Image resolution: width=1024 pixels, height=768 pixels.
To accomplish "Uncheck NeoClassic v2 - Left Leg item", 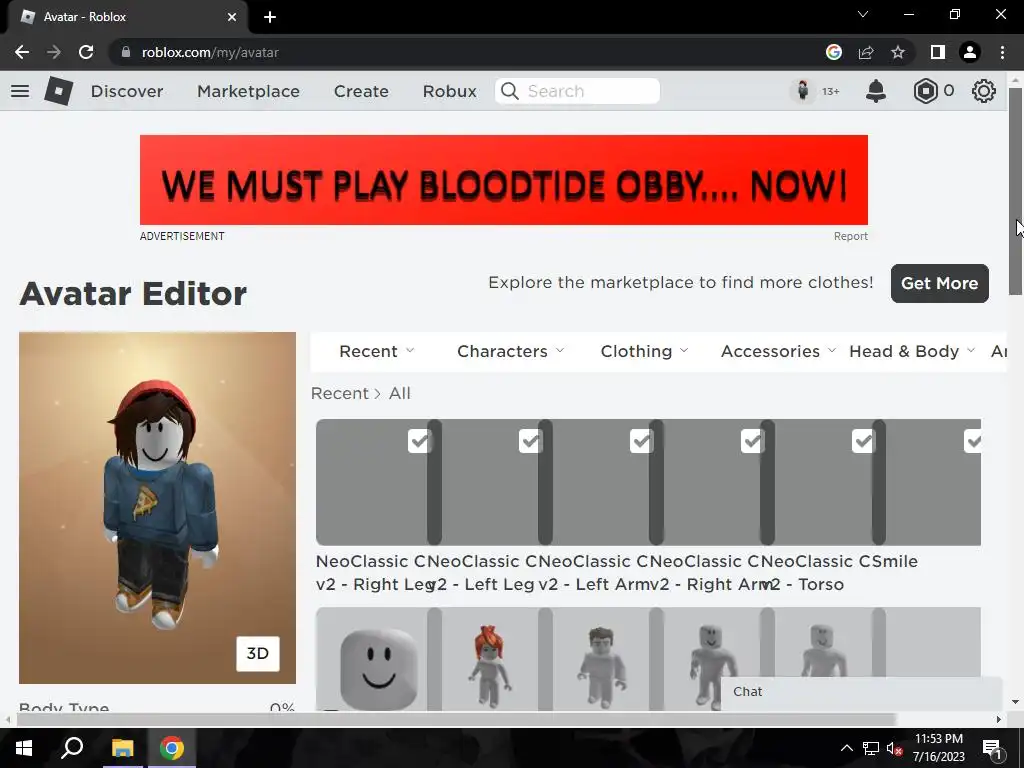I will 530,441.
